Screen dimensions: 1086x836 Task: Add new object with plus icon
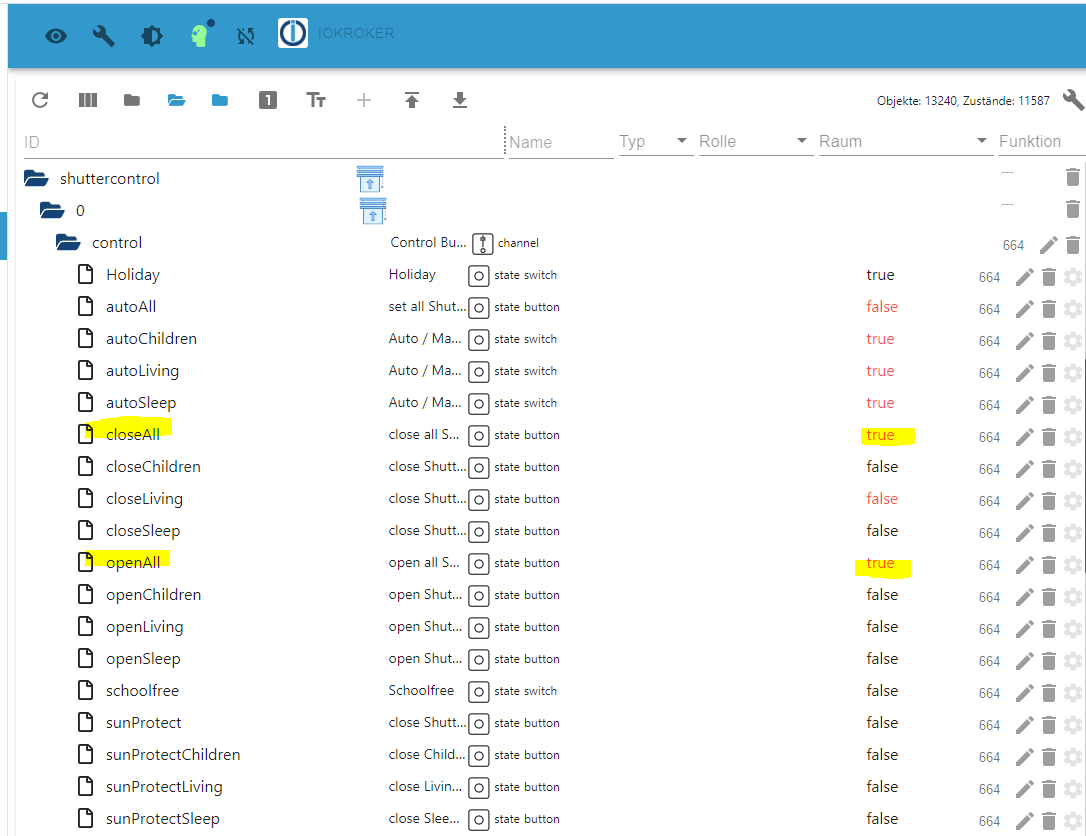pyautogui.click(x=364, y=100)
